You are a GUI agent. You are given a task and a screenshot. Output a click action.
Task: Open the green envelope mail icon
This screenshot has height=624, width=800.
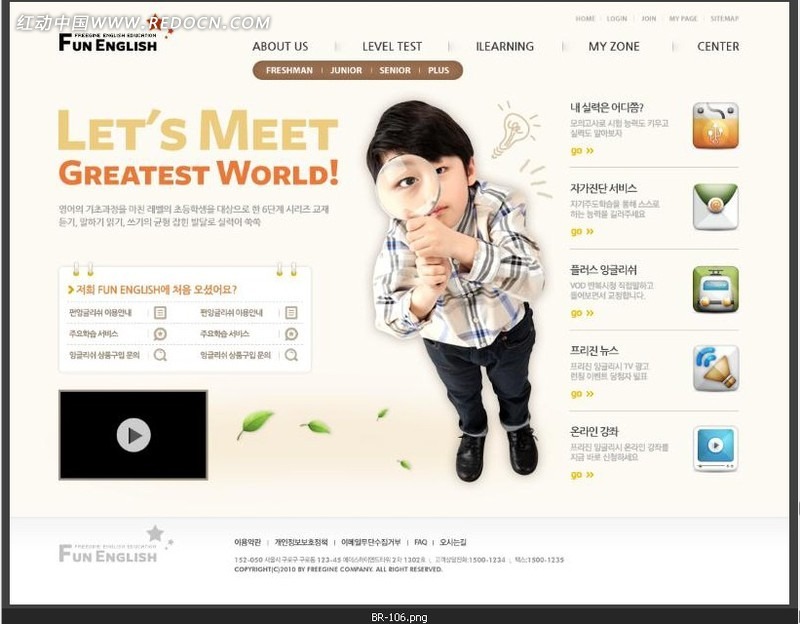tap(715, 207)
